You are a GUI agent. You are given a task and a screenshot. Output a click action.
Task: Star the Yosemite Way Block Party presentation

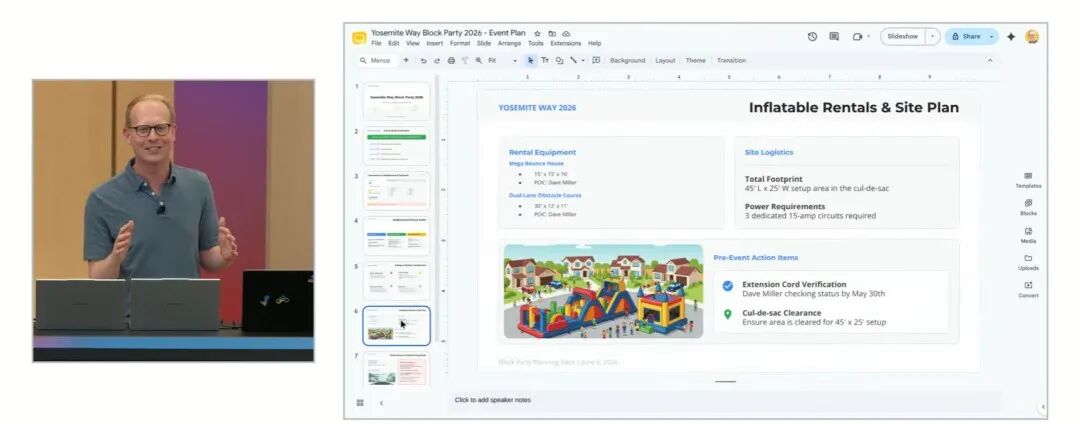(x=537, y=33)
